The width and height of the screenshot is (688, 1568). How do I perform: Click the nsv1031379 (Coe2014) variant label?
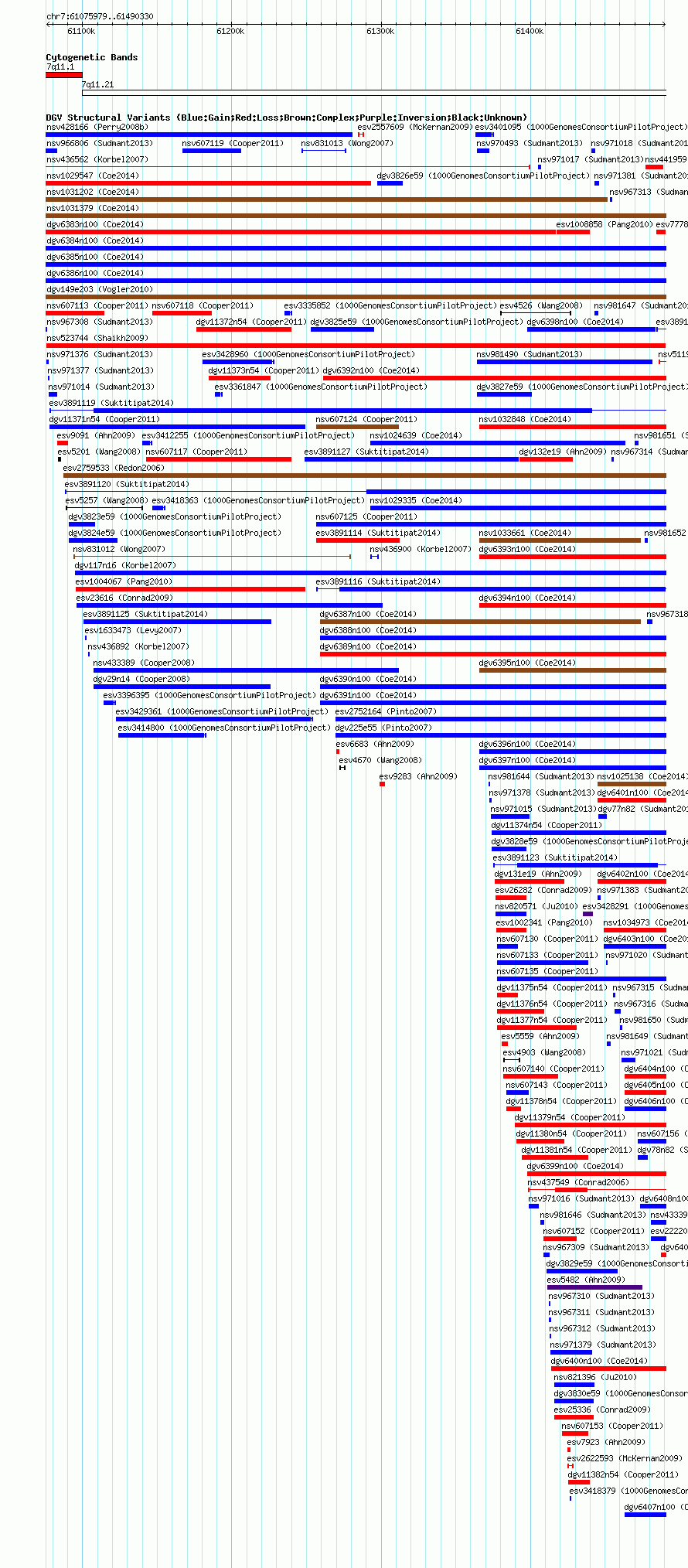[93, 208]
